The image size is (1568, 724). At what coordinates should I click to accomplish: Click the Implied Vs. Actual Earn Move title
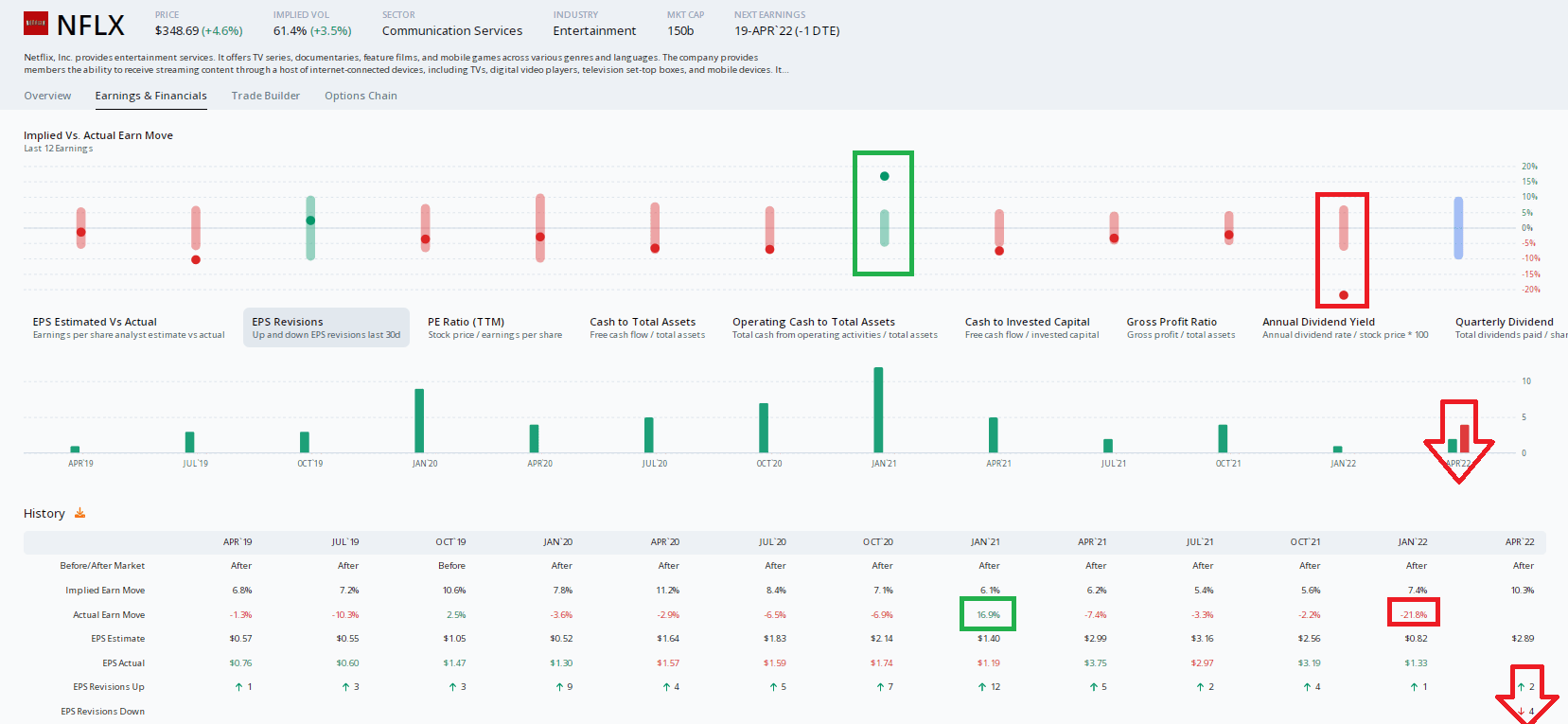pyautogui.click(x=98, y=135)
